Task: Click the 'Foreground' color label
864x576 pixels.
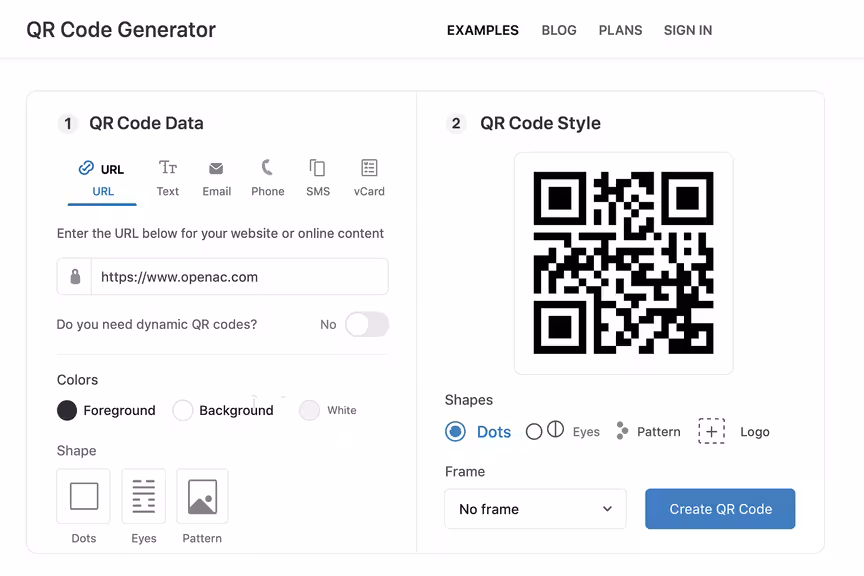Action: coord(120,410)
